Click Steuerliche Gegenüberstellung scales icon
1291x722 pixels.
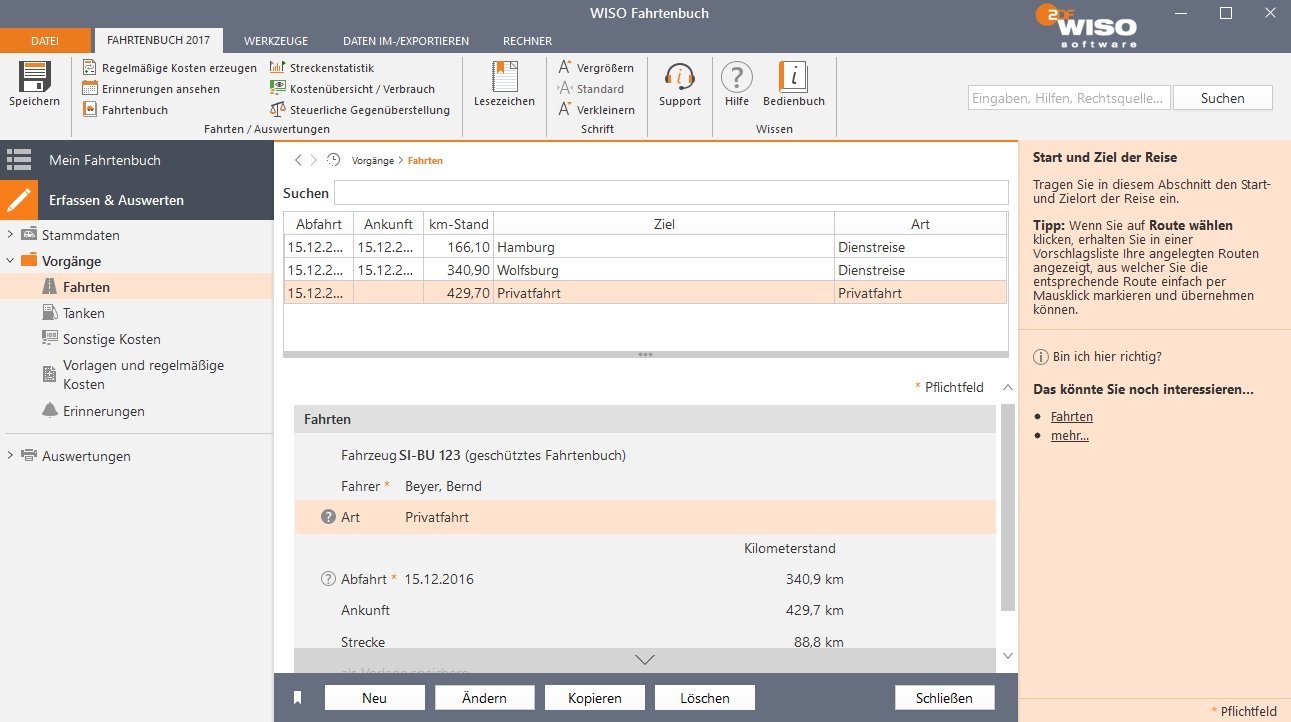(277, 110)
